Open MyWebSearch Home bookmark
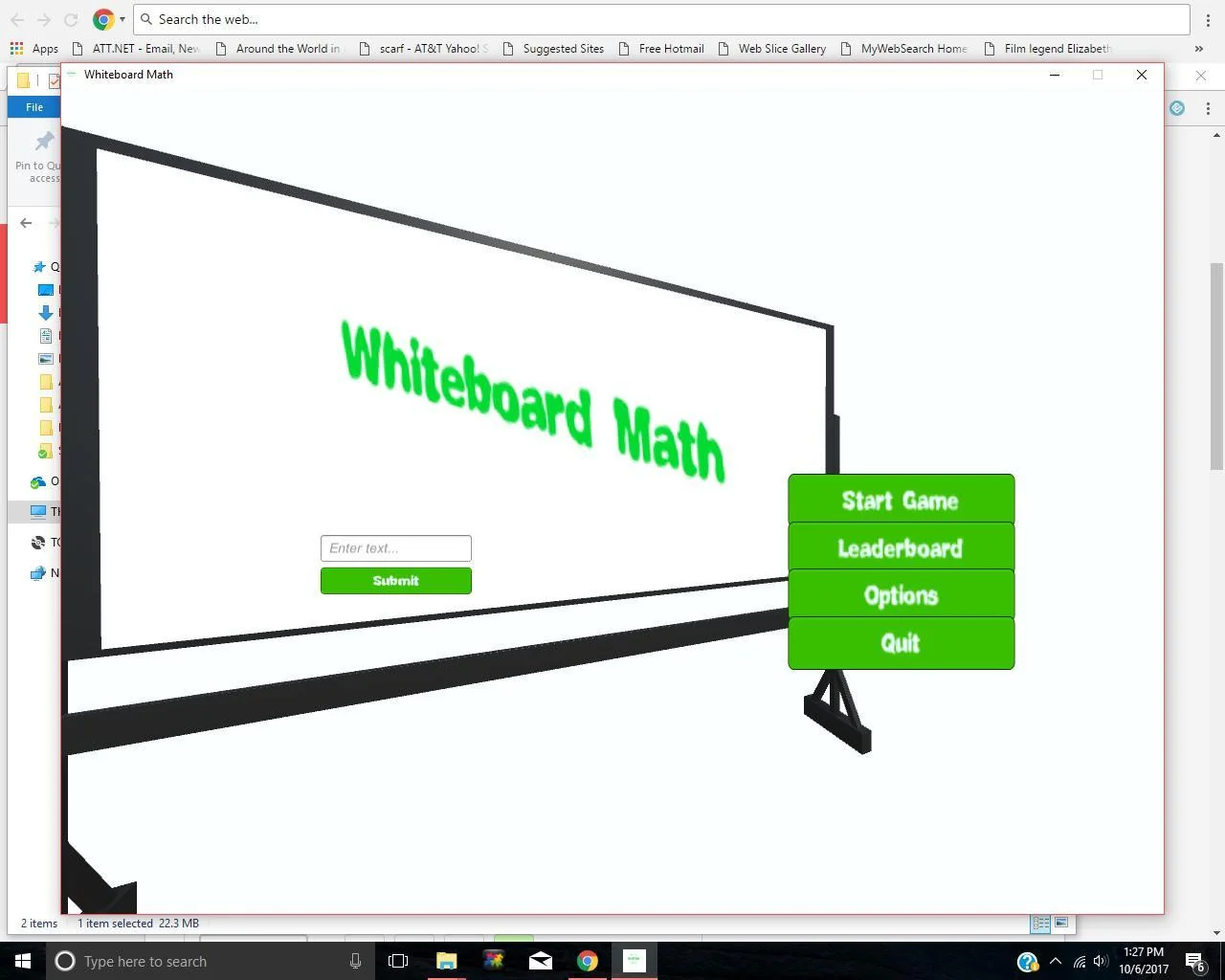 pos(903,48)
